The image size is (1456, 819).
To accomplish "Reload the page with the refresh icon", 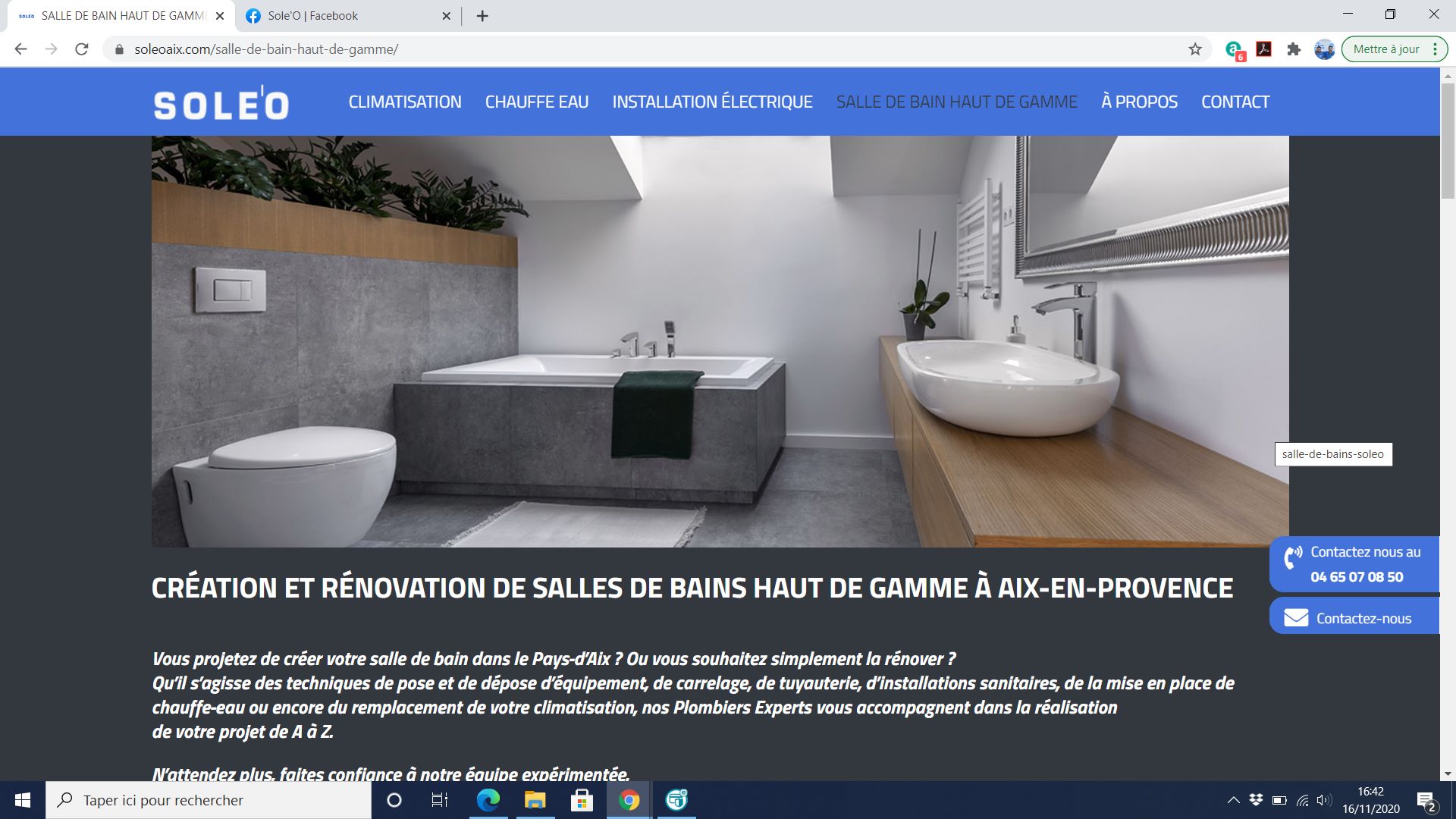I will [82, 49].
